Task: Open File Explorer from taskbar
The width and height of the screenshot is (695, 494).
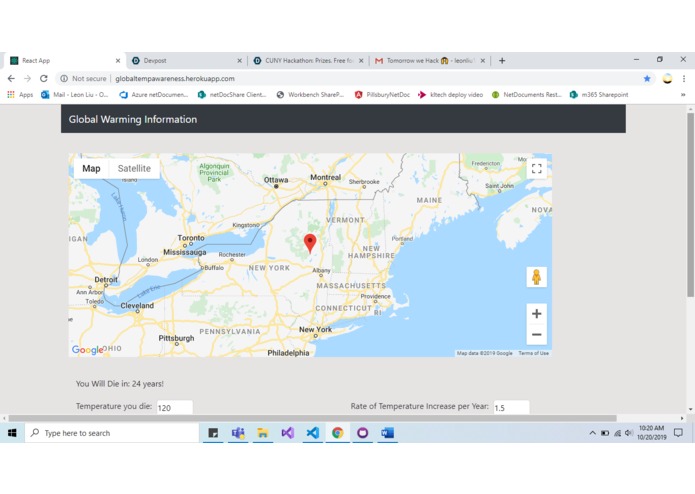Action: coord(263,433)
